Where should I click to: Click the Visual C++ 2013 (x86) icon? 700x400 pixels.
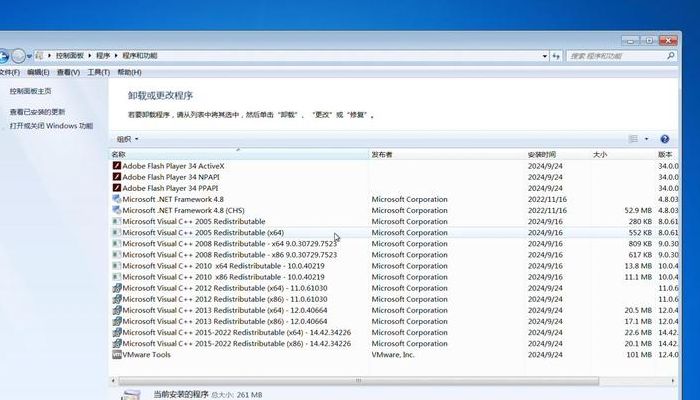117,321
